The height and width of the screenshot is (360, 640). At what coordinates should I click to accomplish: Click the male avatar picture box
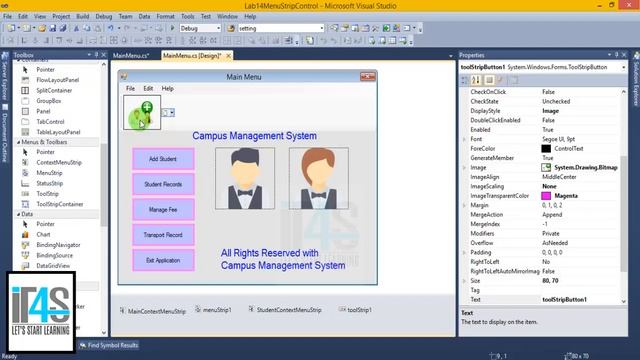pyautogui.click(x=245, y=178)
